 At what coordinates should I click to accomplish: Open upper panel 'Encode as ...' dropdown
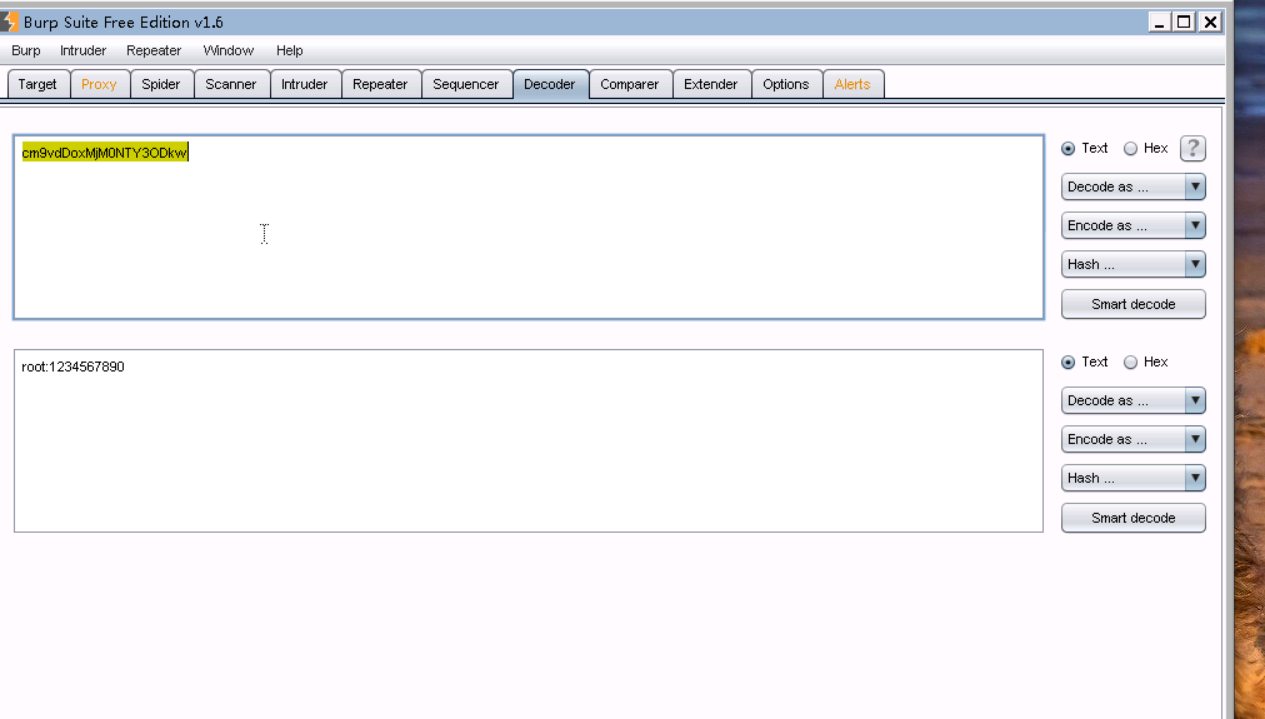pos(1133,226)
